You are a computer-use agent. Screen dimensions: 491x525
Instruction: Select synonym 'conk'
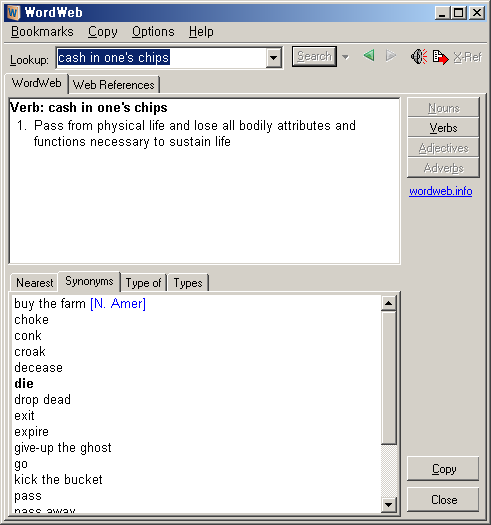pyautogui.click(x=28, y=336)
